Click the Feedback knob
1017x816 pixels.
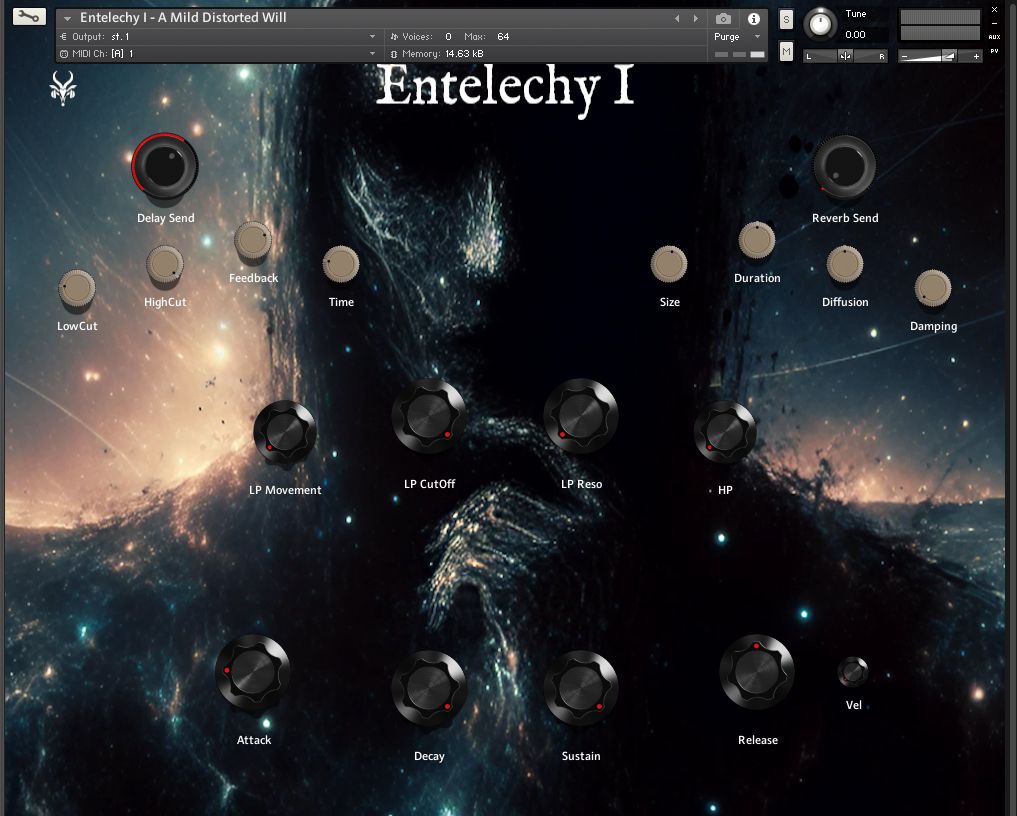pyautogui.click(x=253, y=241)
